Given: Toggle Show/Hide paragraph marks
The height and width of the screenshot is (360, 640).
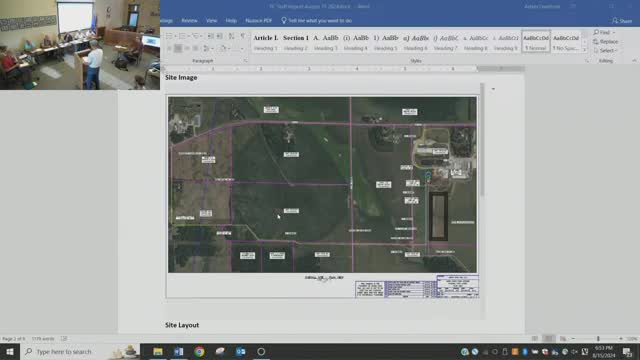Looking at the screenshot, I should pos(243,36).
